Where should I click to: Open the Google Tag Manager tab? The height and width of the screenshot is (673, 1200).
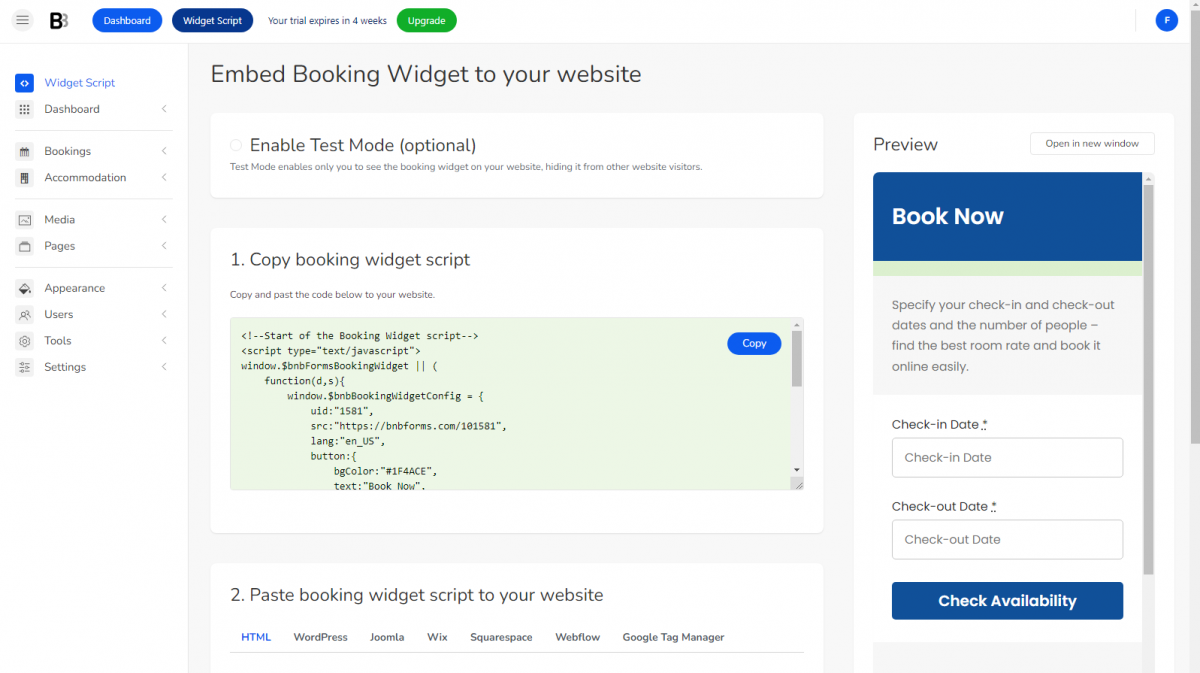pos(673,637)
